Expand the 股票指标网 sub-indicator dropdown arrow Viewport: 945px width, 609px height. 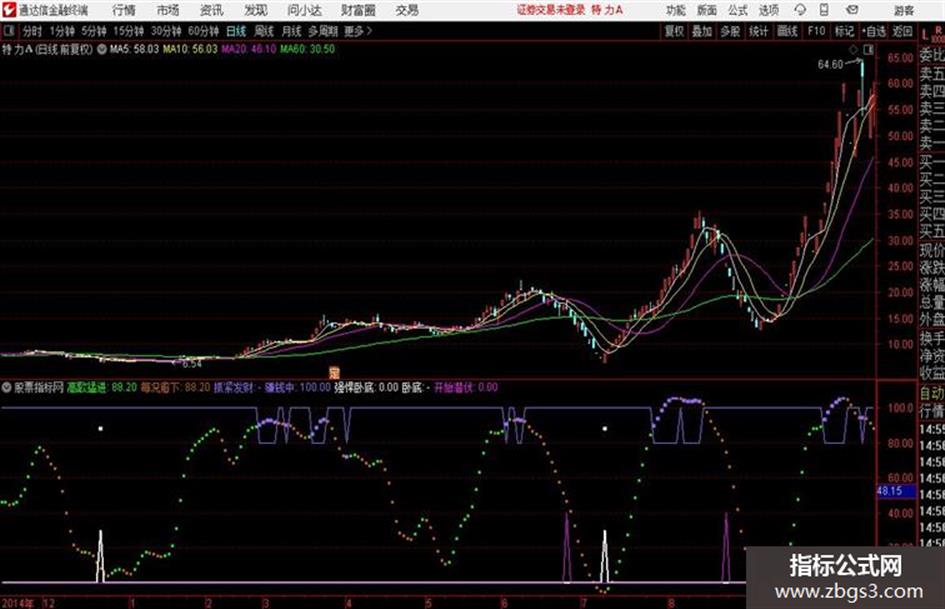(x=7, y=387)
